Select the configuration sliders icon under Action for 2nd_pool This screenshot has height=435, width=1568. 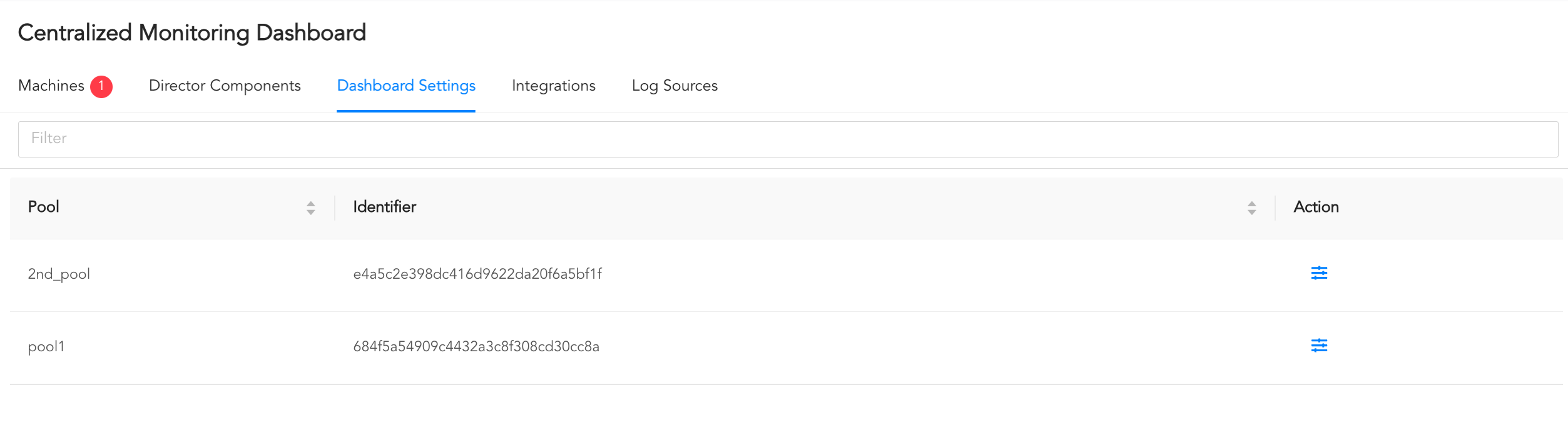click(x=1319, y=273)
